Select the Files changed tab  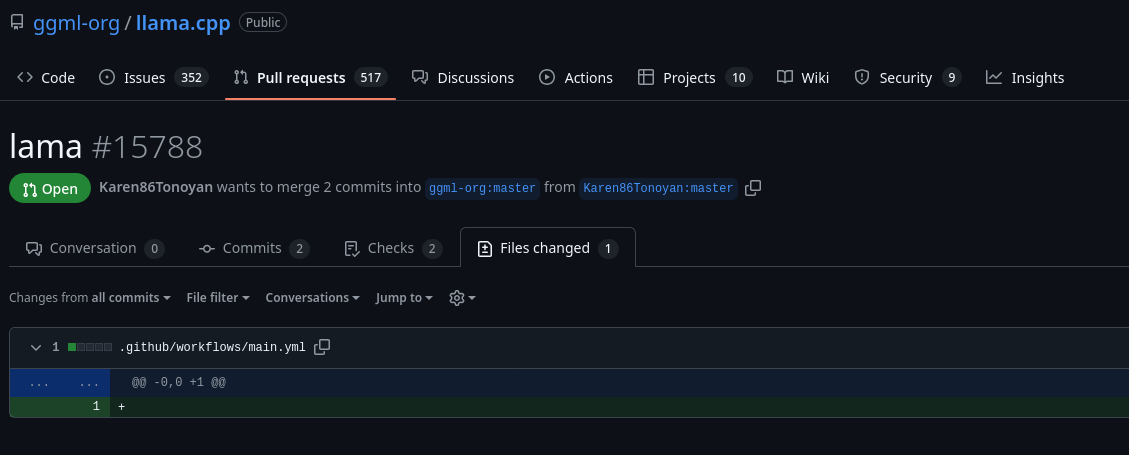(548, 248)
